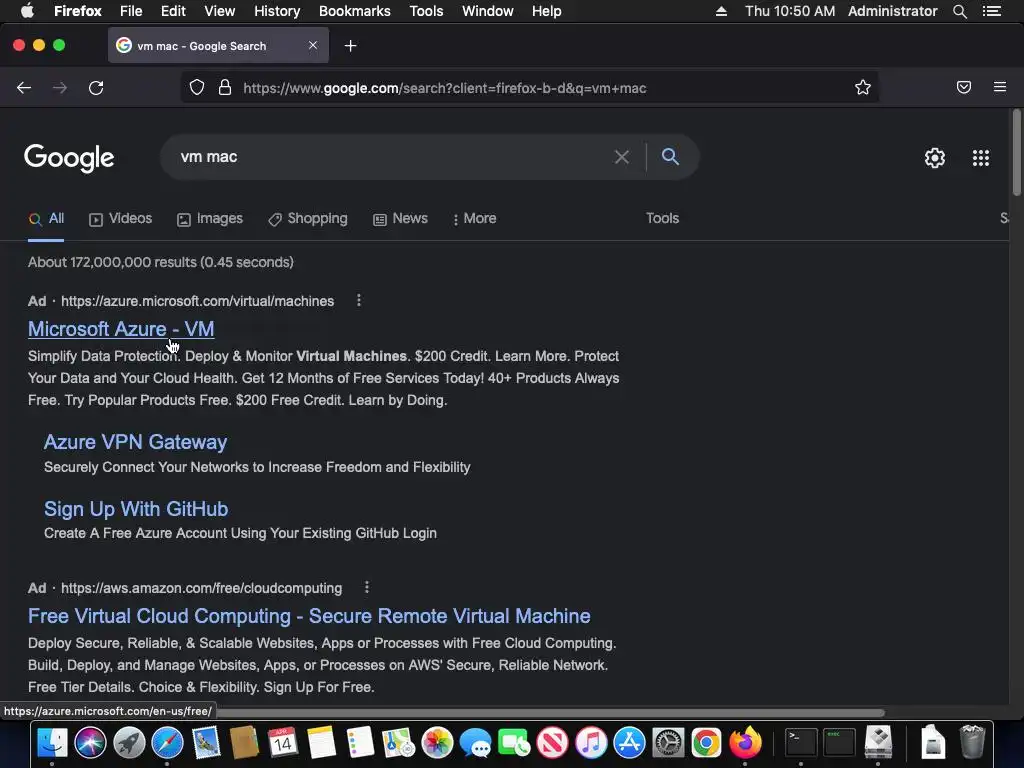Show site security padlock info
1024x768 pixels.
[x=225, y=88]
